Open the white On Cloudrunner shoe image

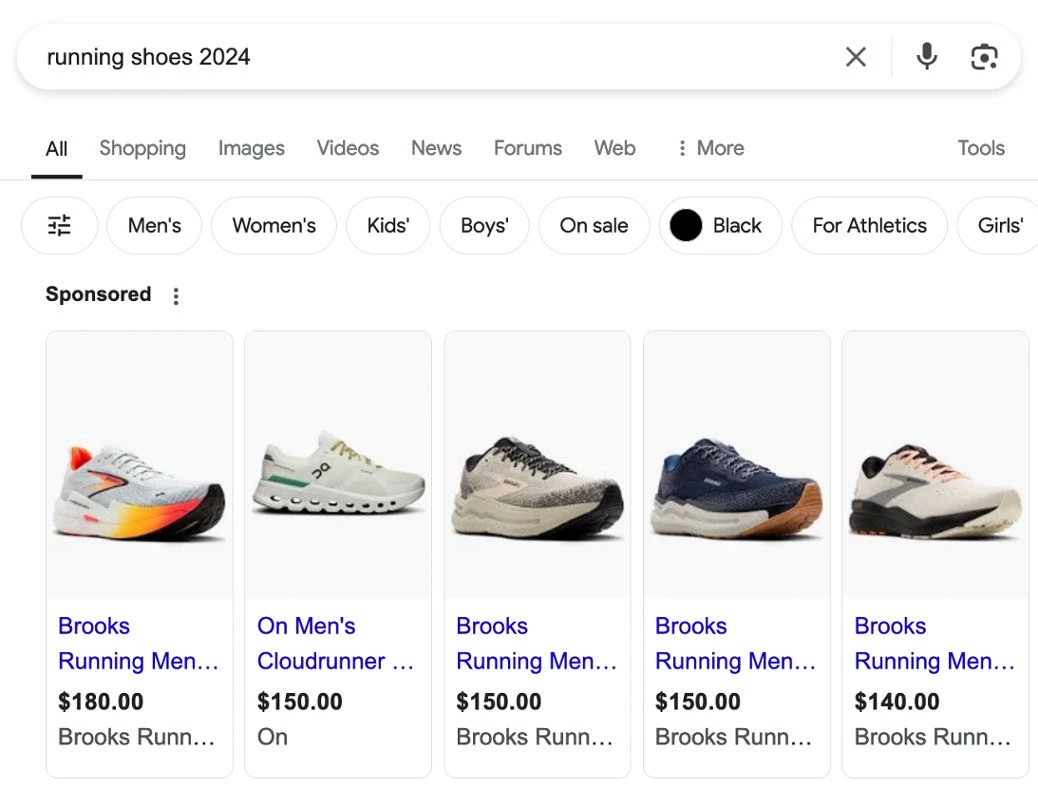coord(338,465)
